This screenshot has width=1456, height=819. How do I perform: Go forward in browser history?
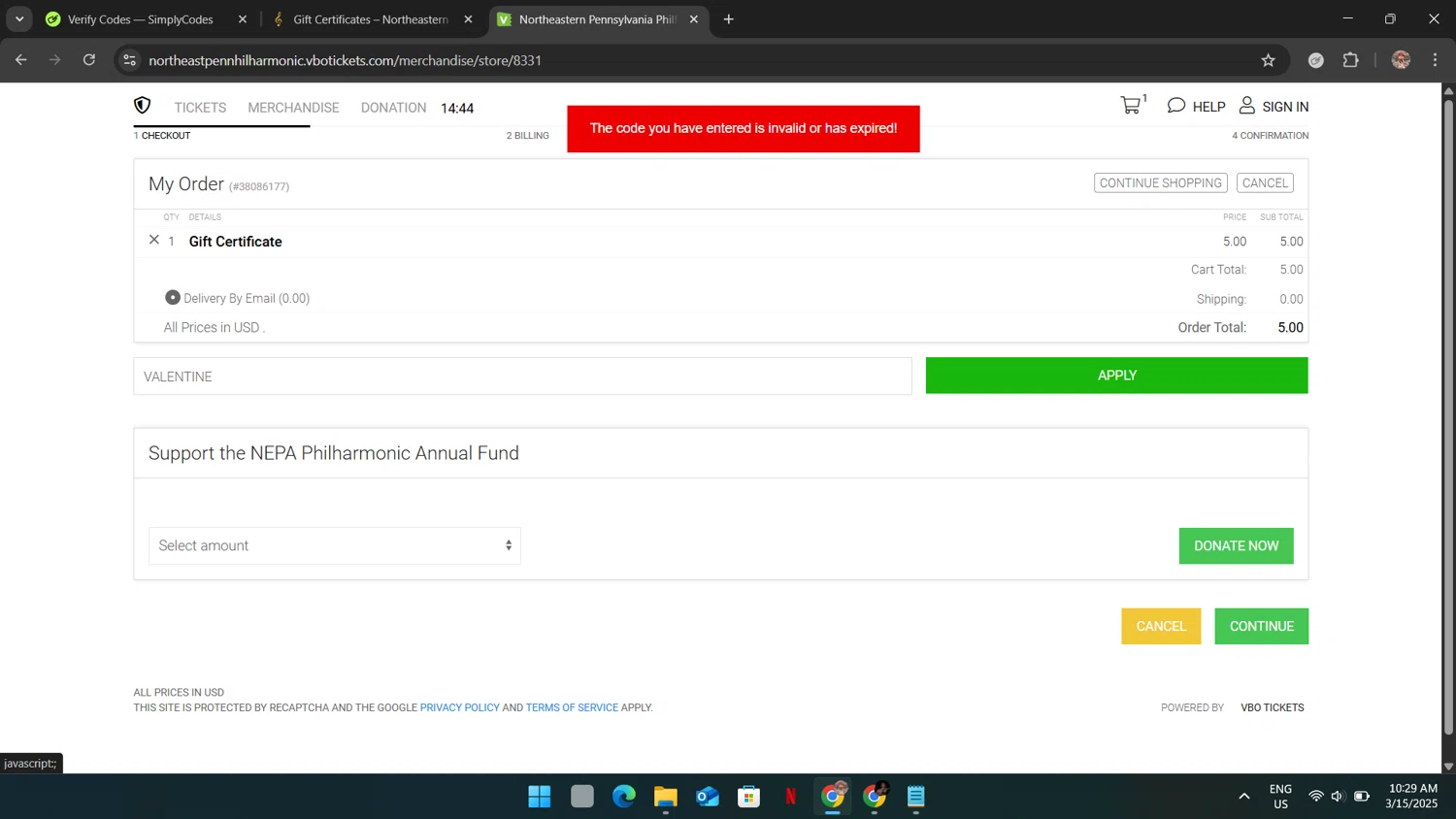click(55, 60)
